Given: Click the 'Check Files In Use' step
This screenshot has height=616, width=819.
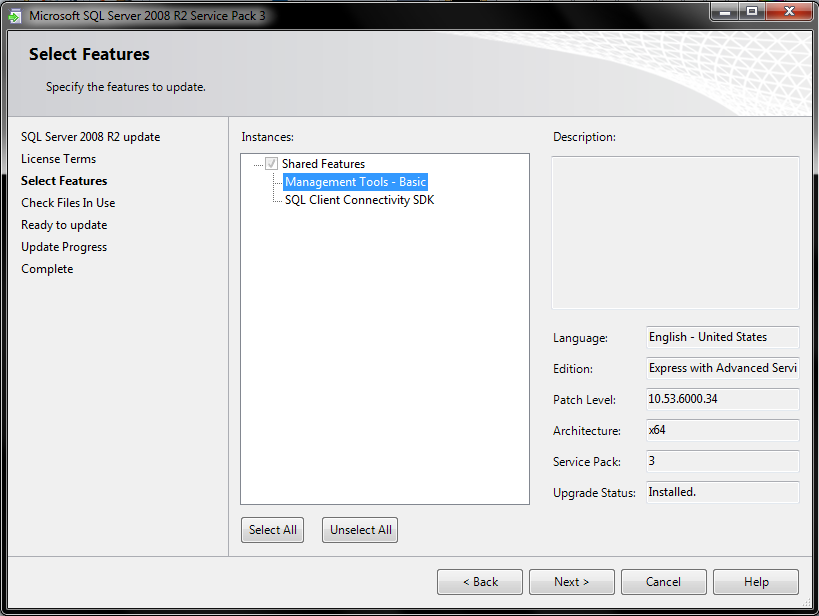Looking at the screenshot, I should pos(68,203).
